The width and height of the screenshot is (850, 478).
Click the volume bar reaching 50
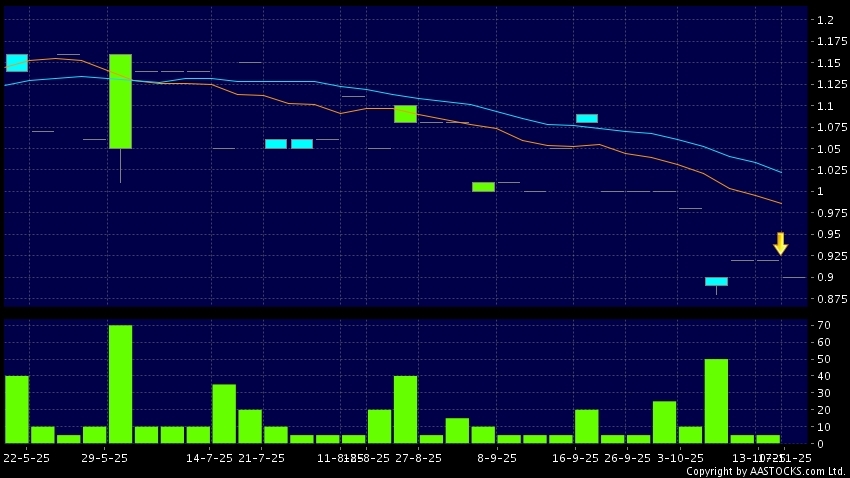click(x=716, y=400)
